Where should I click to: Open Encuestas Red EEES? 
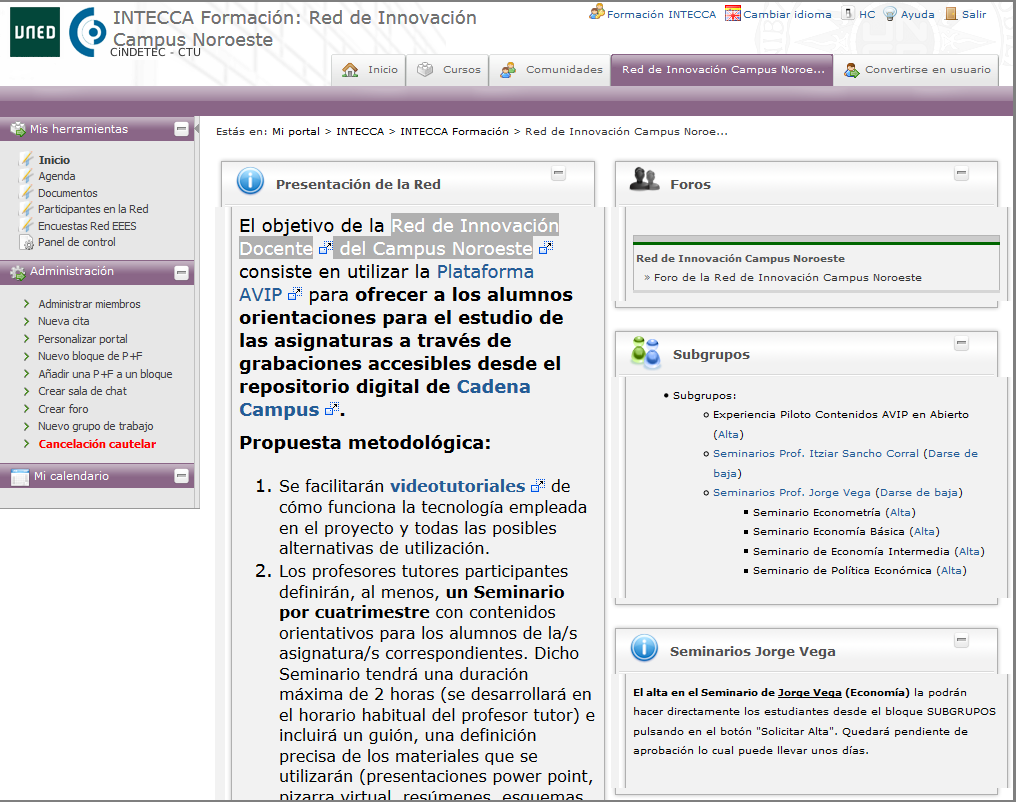click(x=87, y=226)
